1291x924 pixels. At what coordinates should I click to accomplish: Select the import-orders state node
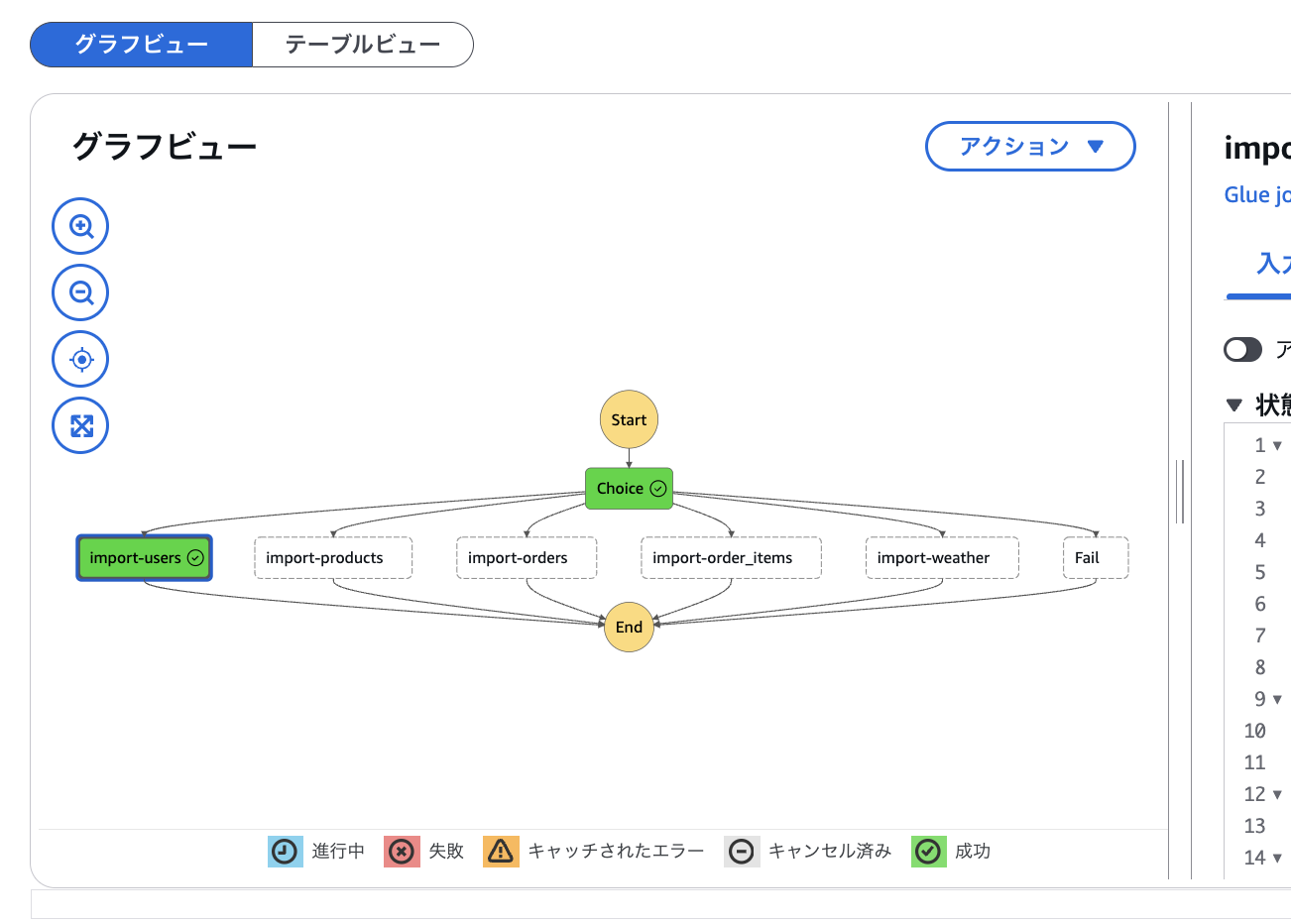(x=527, y=558)
